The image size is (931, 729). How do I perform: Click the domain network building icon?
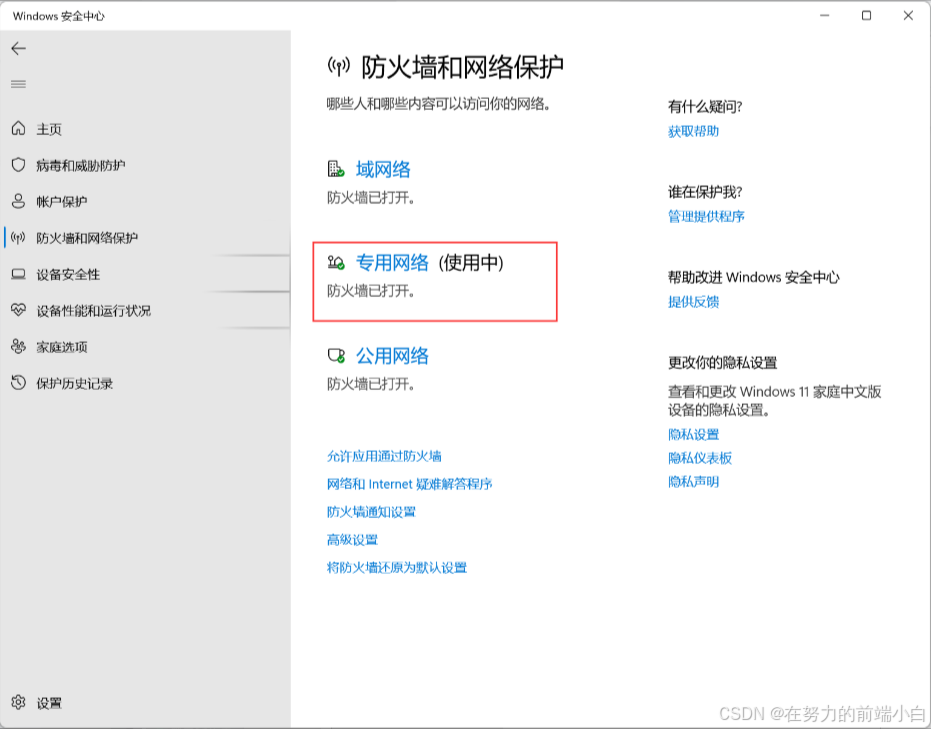(x=336, y=169)
